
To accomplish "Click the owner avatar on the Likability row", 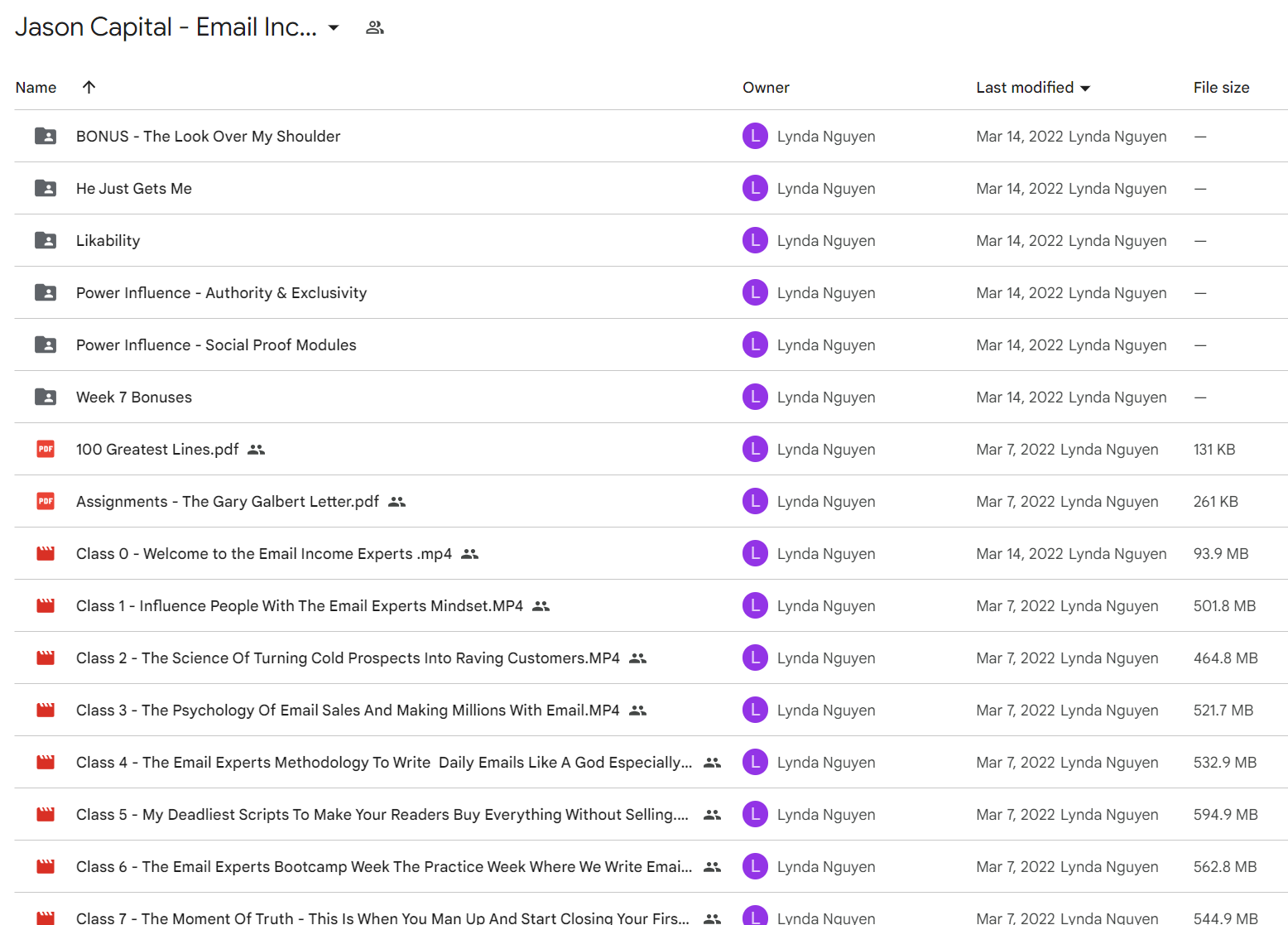I will (755, 240).
